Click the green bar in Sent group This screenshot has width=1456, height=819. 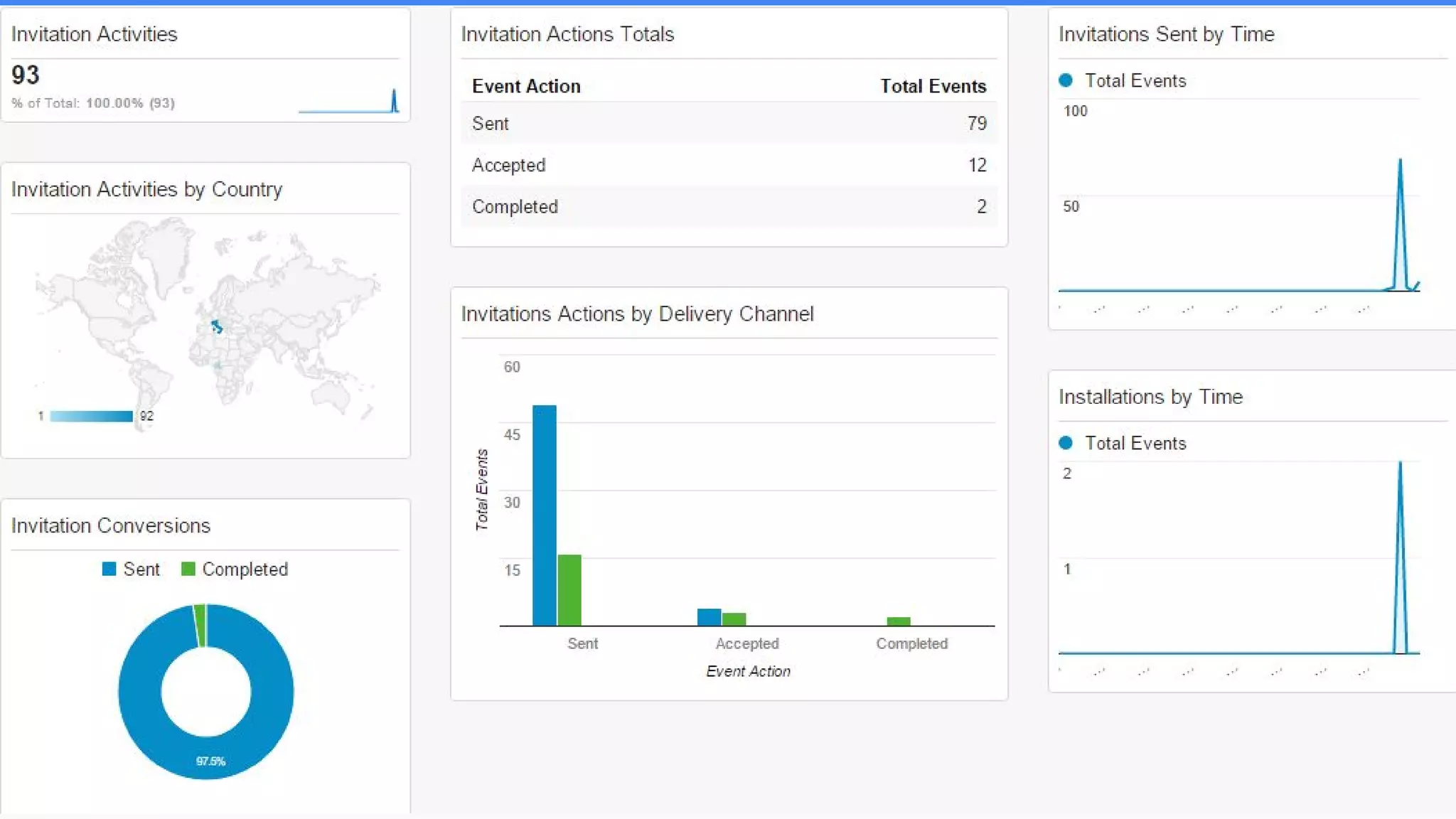tap(569, 589)
